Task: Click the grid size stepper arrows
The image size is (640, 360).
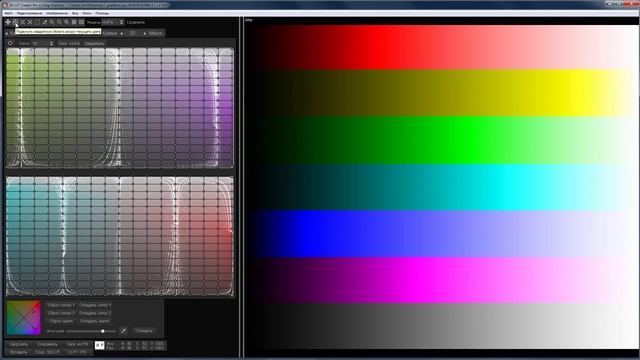Action: (x=51, y=43)
